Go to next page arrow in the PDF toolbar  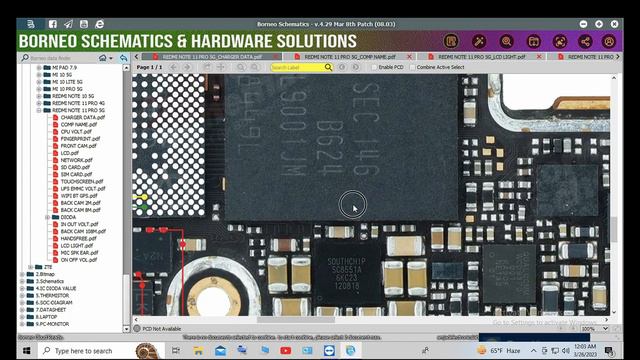187,67
